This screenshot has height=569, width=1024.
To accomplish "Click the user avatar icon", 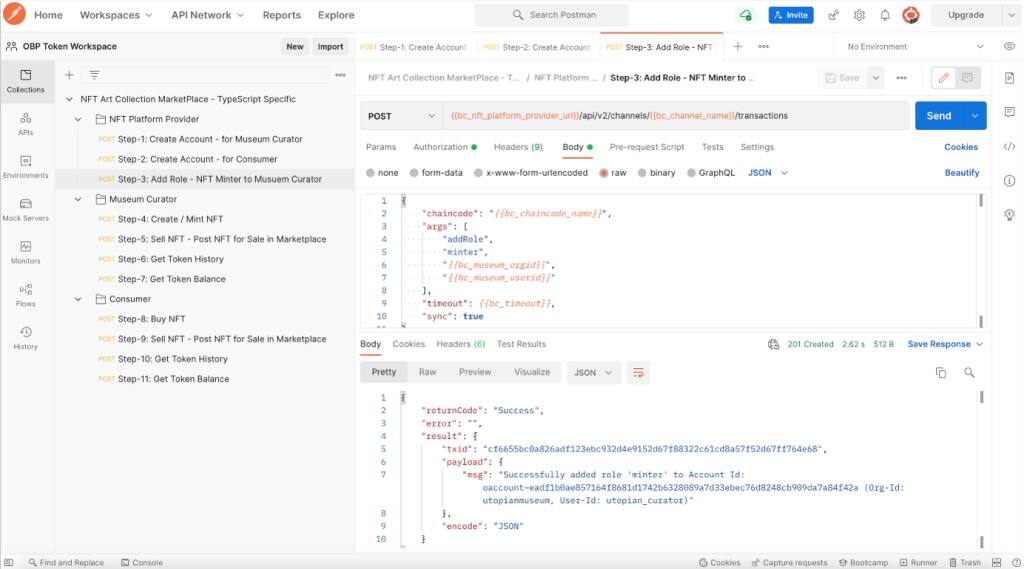I will (x=910, y=14).
